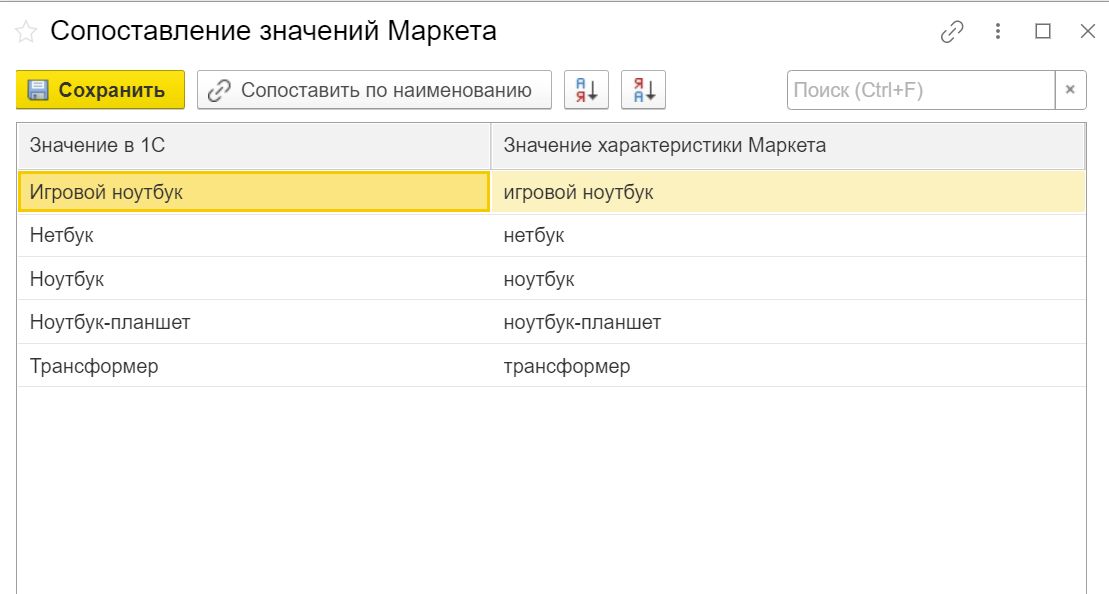Copy link via chain icon

click(951, 32)
